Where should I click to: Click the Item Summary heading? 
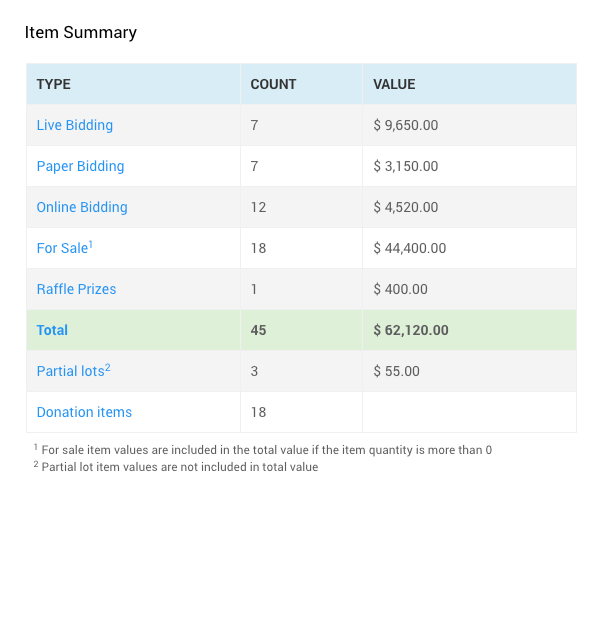[81, 32]
